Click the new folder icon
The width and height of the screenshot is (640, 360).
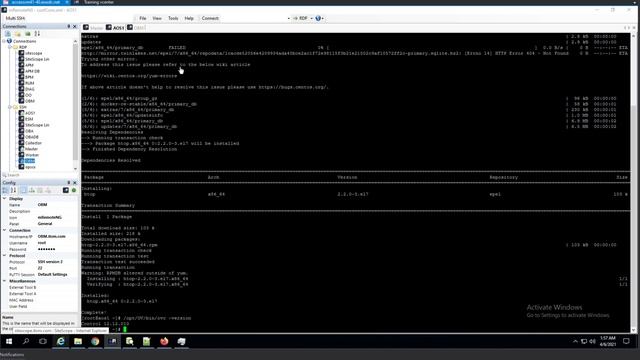pyautogui.click(x=18, y=34)
